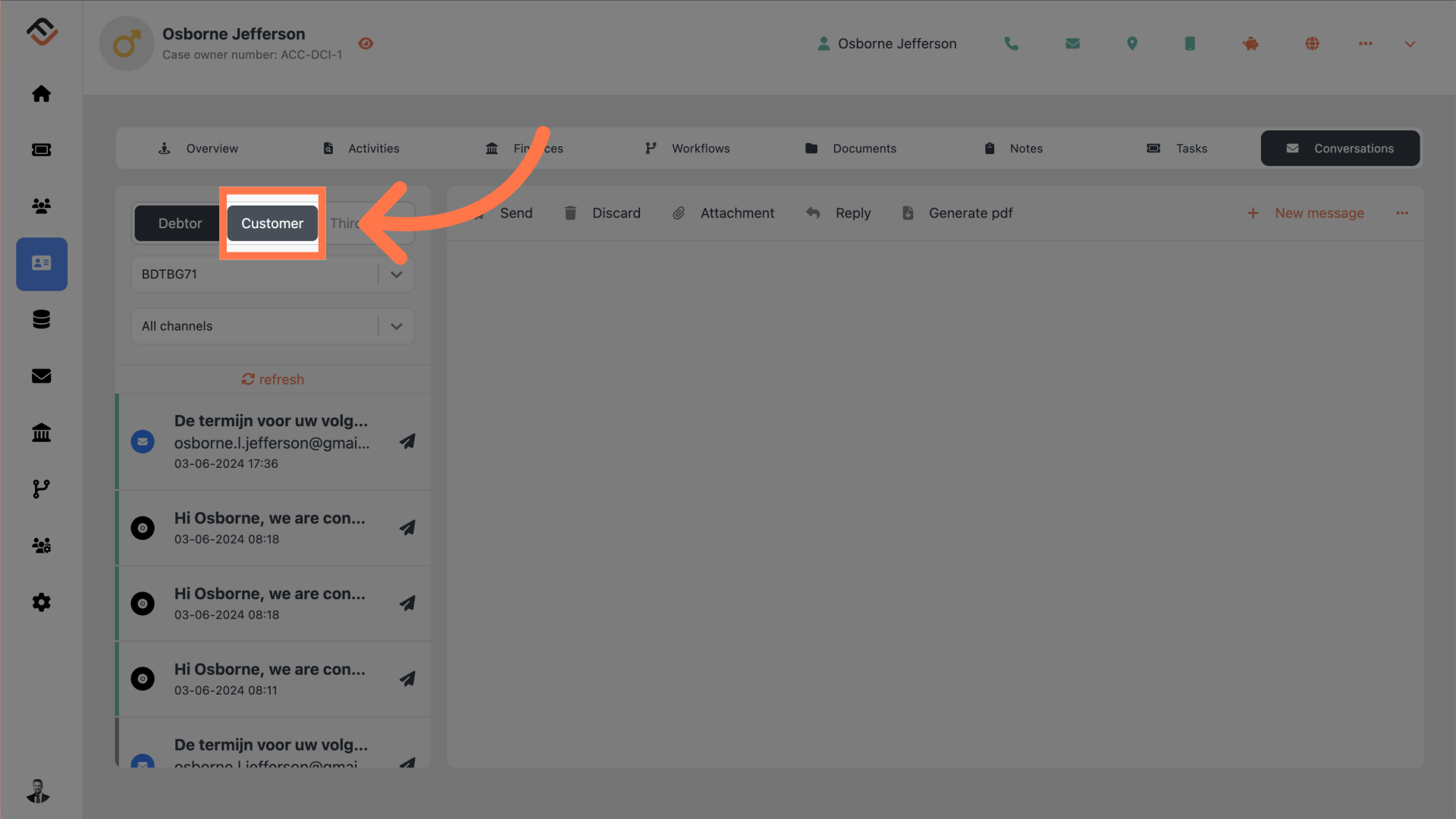Click the refresh conversations button
The width and height of the screenshot is (1456, 819).
click(x=272, y=379)
